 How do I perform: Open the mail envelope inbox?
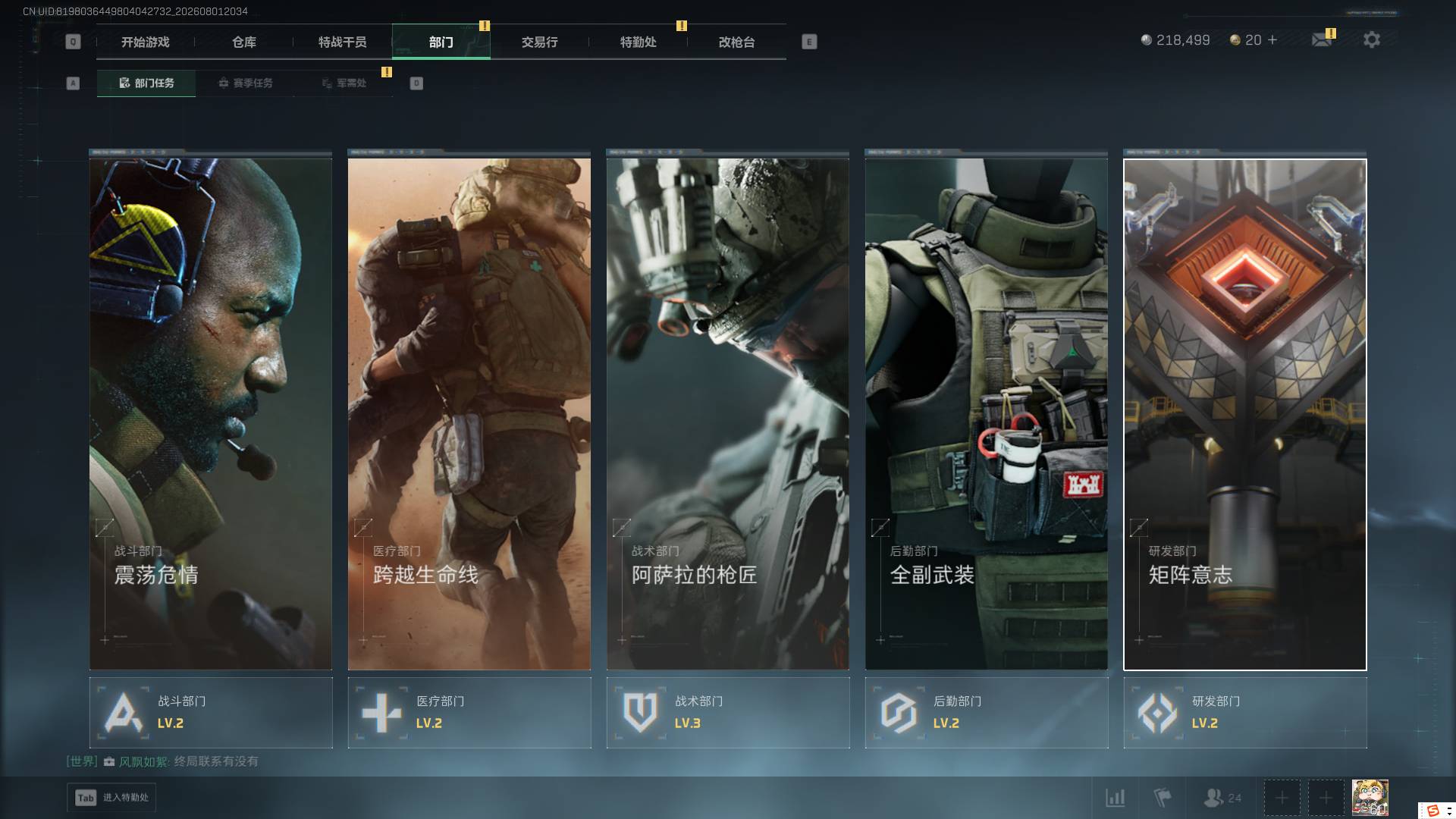[x=1322, y=39]
